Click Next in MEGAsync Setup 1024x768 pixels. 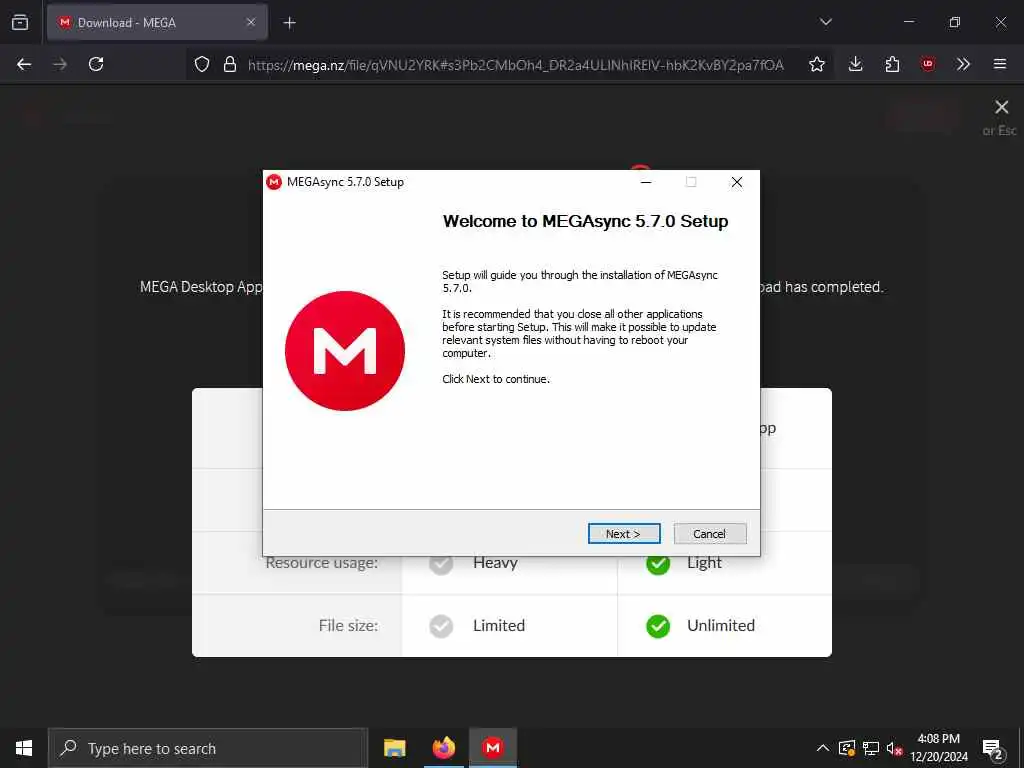click(624, 534)
